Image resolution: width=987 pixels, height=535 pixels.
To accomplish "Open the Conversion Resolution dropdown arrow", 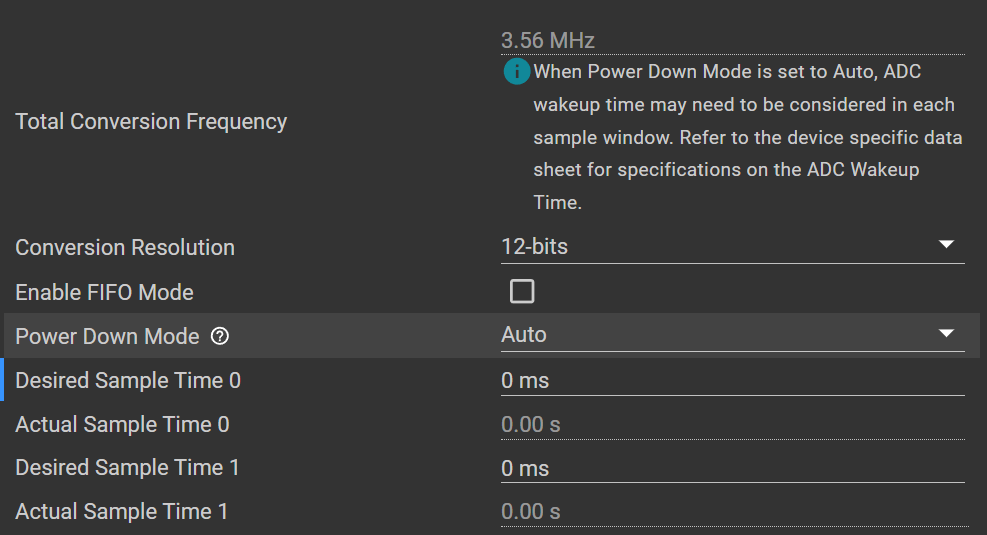I will tap(946, 245).
